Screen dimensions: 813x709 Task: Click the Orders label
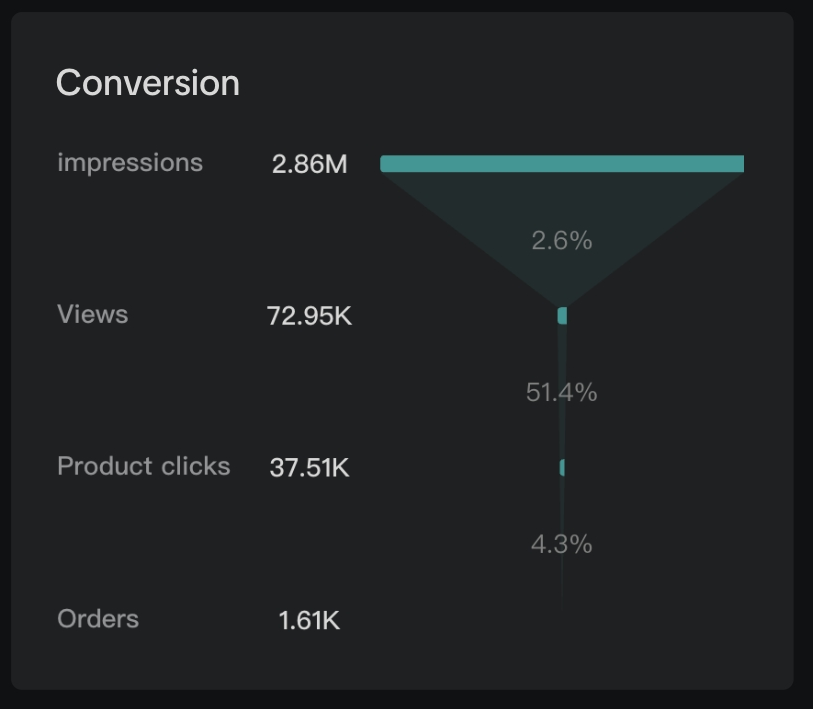[x=98, y=618]
